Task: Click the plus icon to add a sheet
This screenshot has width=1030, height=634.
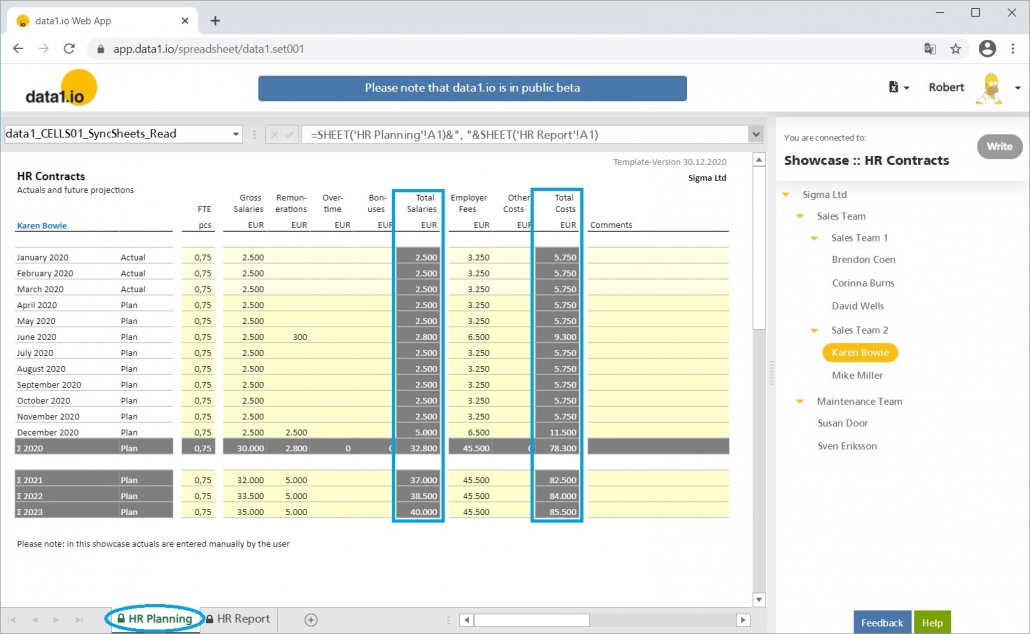Action: click(309, 619)
